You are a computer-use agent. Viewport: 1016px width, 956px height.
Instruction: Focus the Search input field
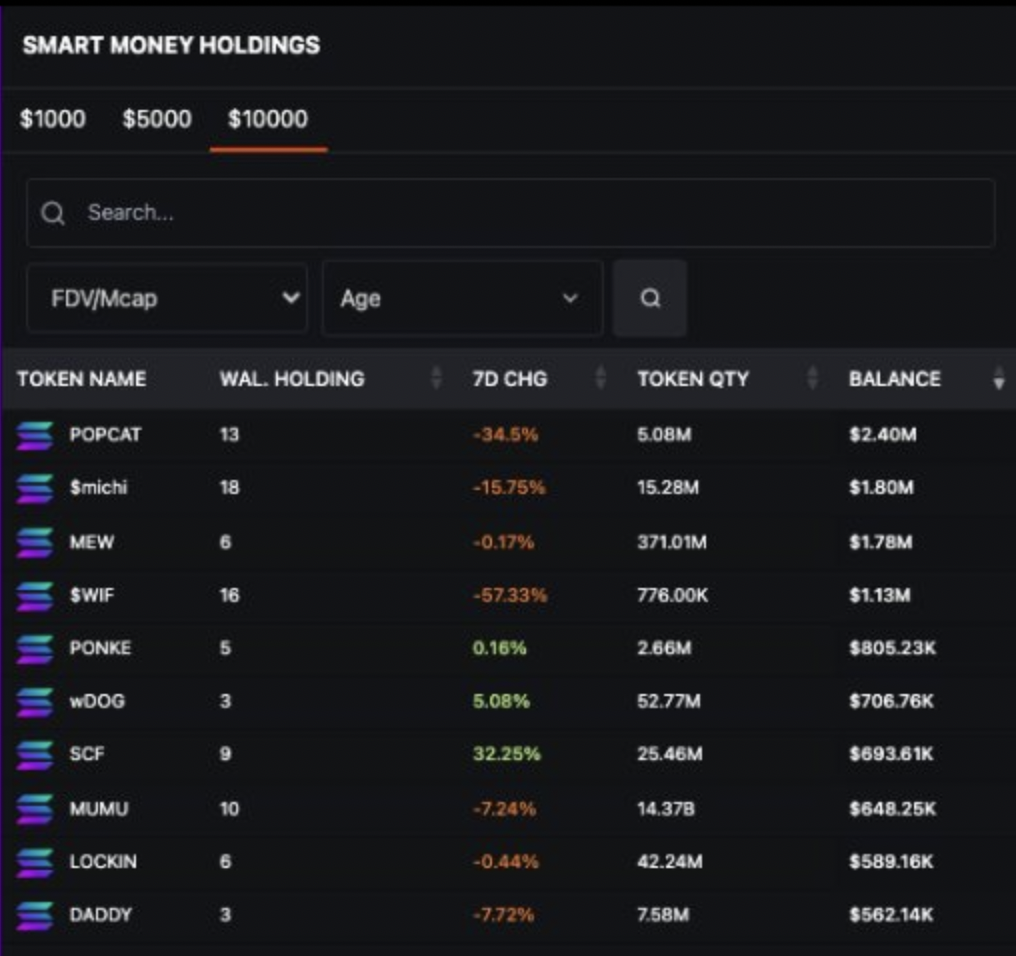pos(510,213)
